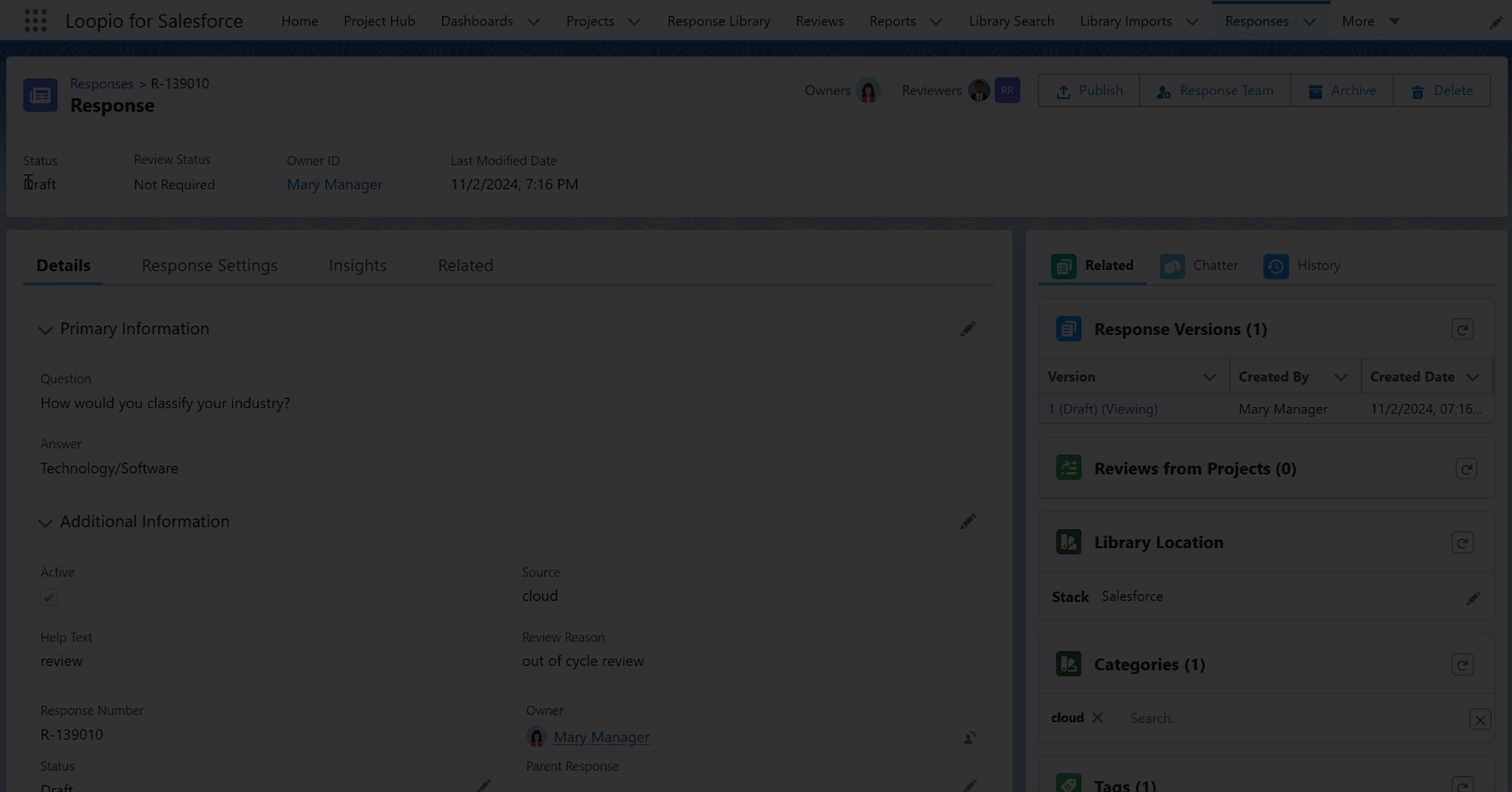Screen dimensions: 1512x792
Task: Switch to the Chatter tab
Action: 1199,266
